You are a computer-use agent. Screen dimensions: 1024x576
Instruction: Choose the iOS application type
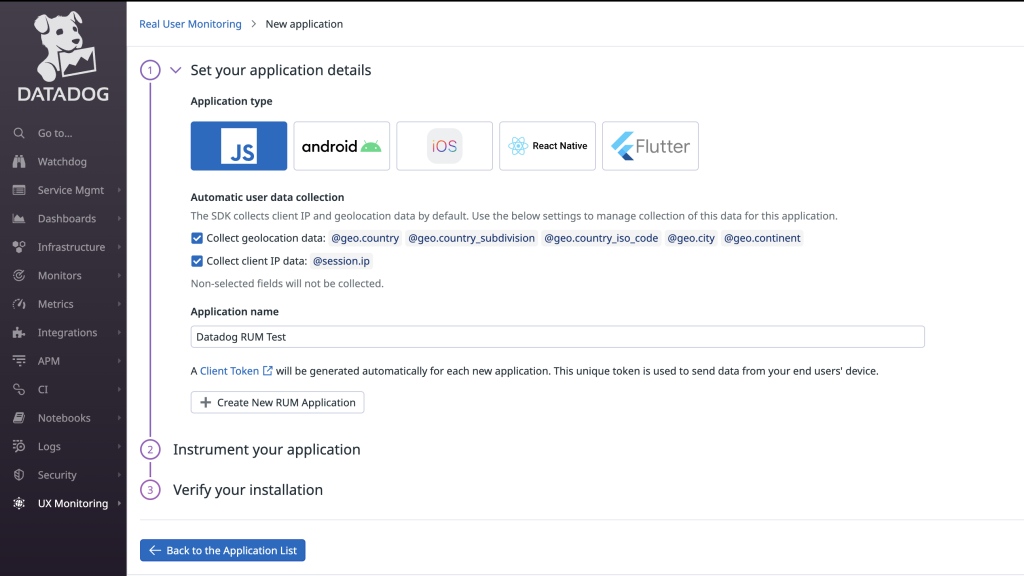[444, 145]
